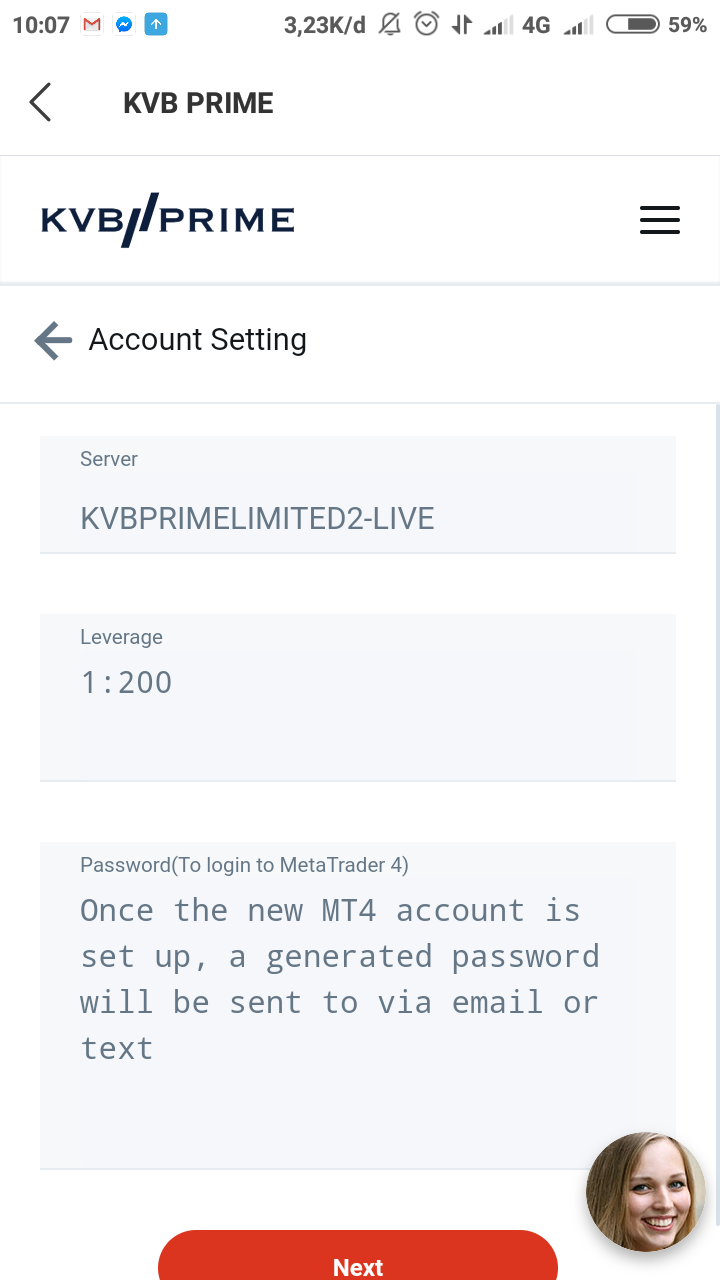The height and width of the screenshot is (1280, 720).
Task: Tap the alarm clock status icon
Action: click(x=427, y=24)
